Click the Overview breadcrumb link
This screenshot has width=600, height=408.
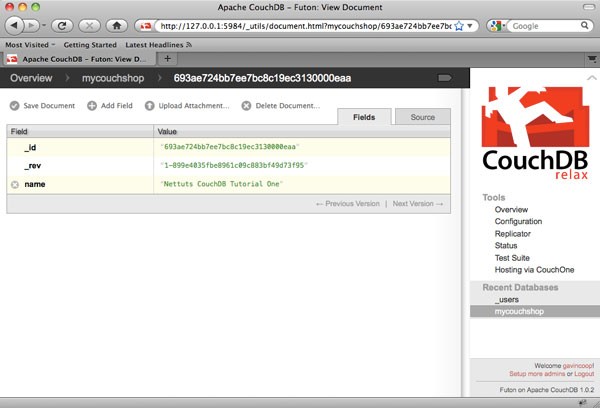pos(31,78)
